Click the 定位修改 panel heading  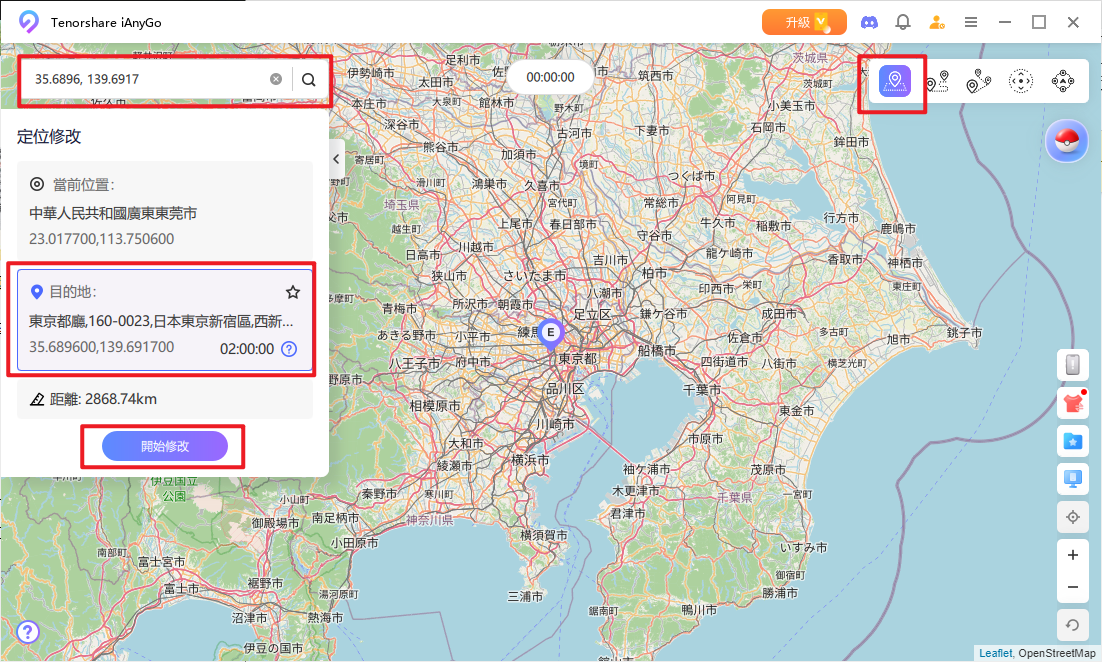coord(48,136)
